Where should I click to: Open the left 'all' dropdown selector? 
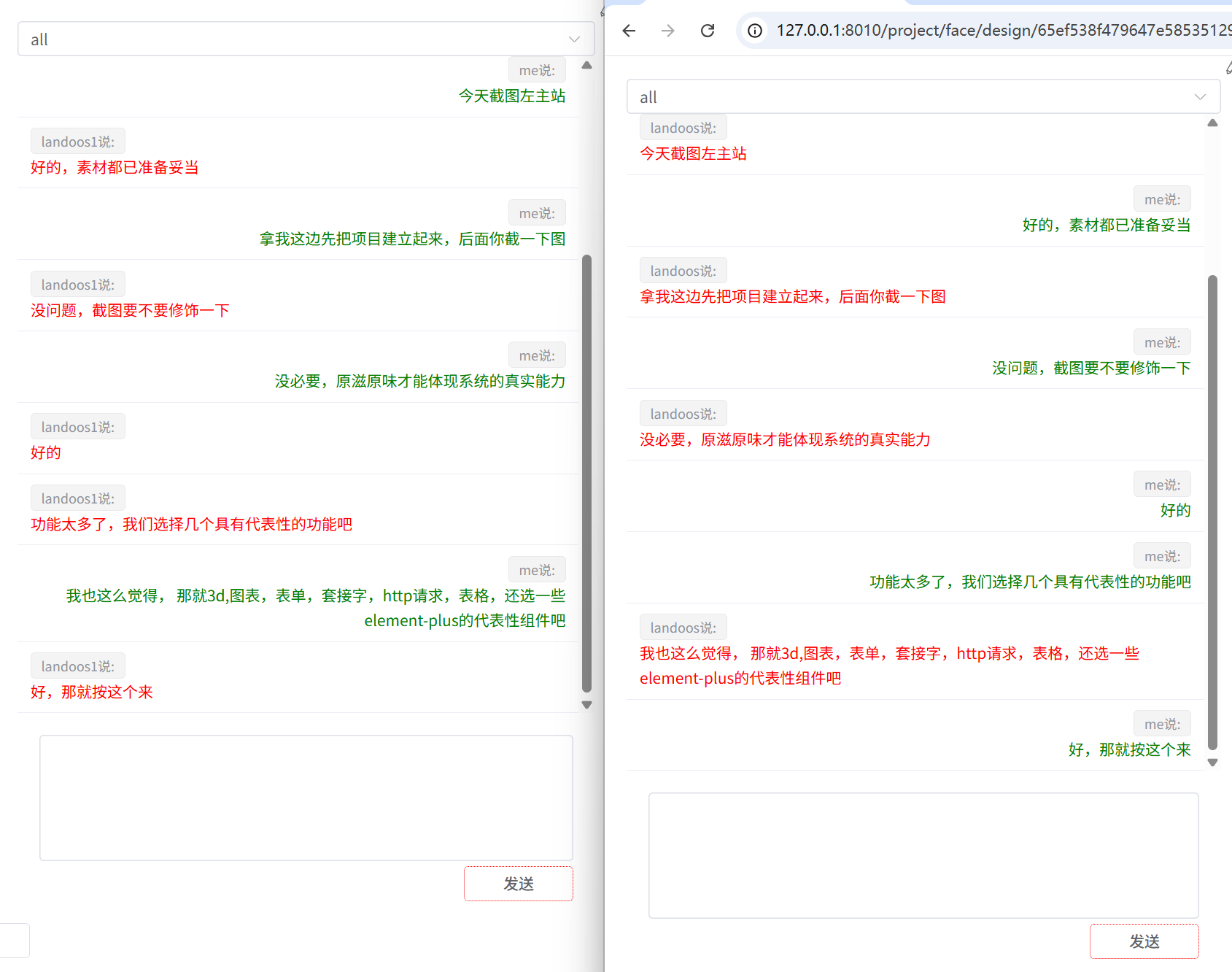pos(306,39)
